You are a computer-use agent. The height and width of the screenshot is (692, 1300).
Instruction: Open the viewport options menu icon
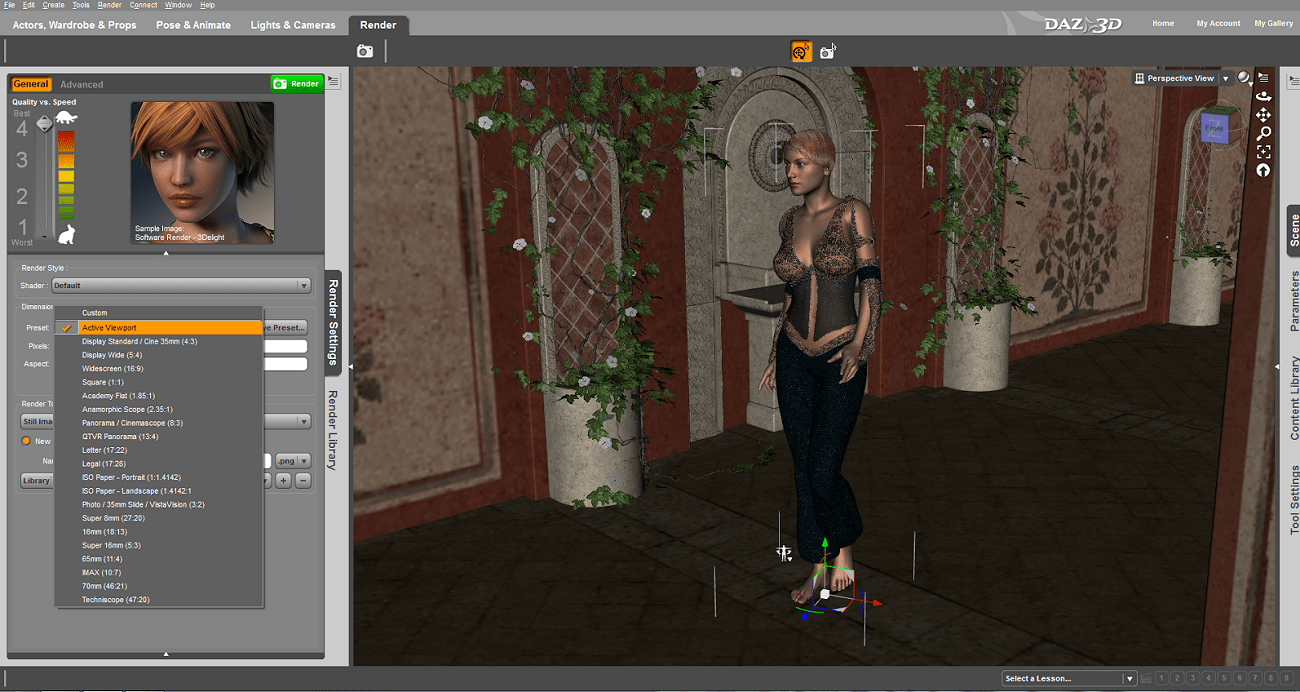(1264, 77)
